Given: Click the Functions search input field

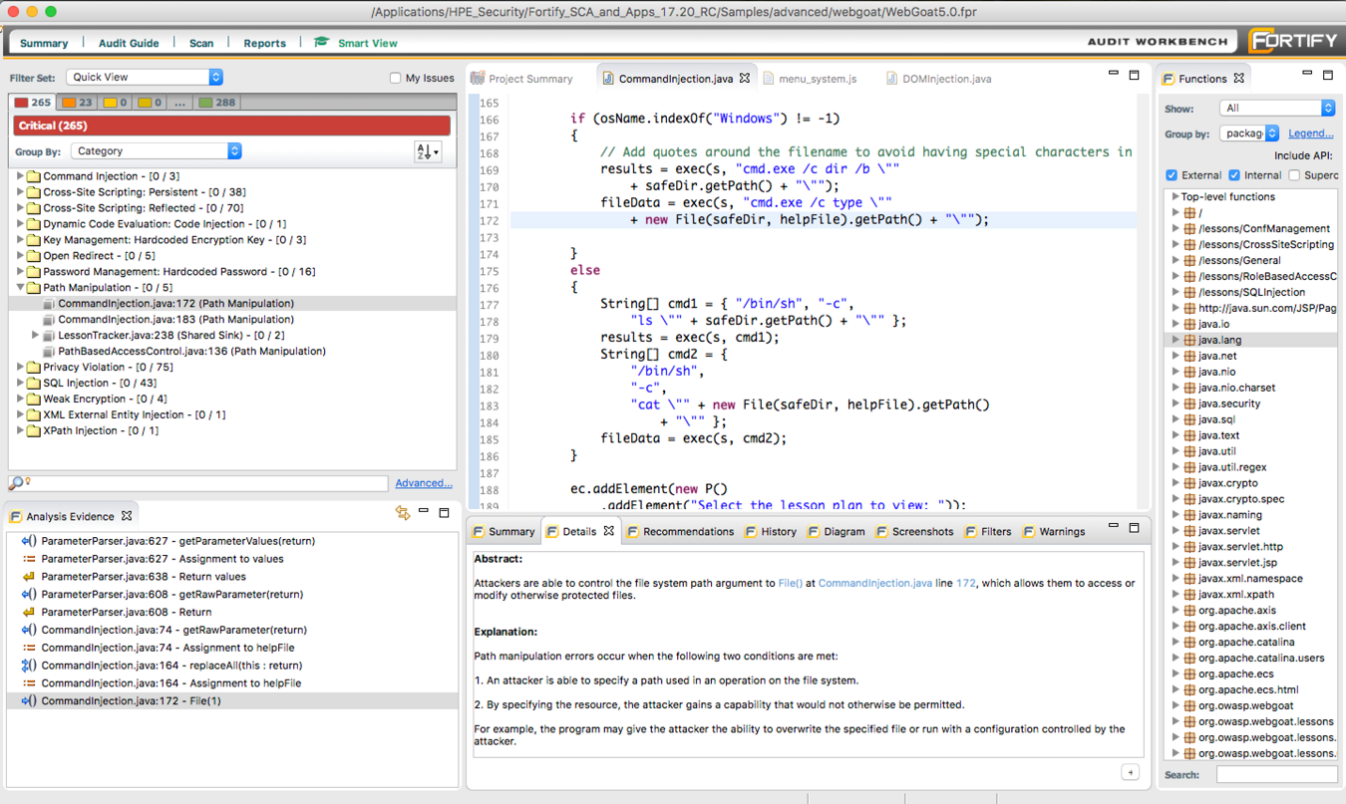Looking at the screenshot, I should point(1276,775).
